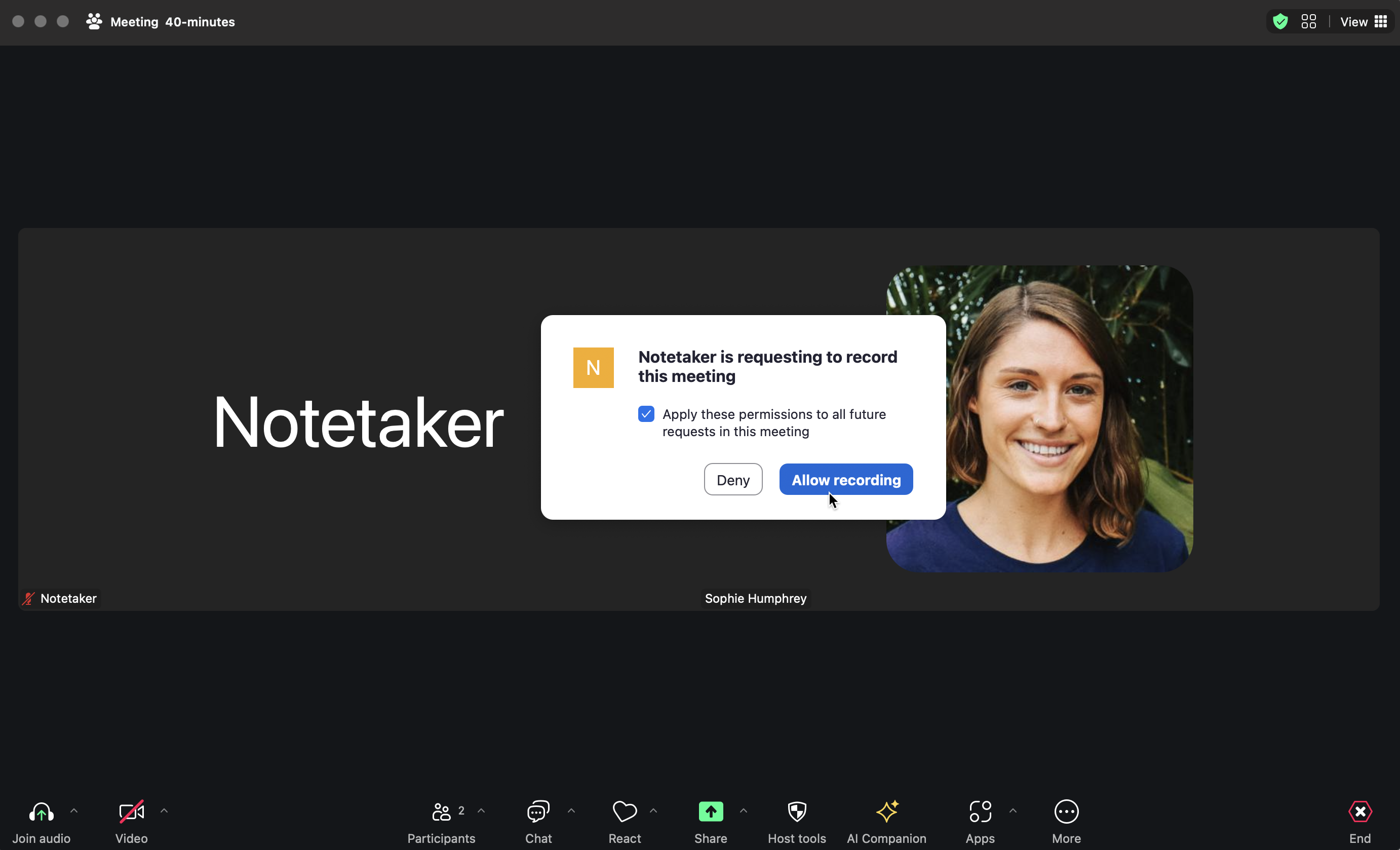Expand the chevron next to Share
Screen dimensions: 1400x850
[x=744, y=811]
